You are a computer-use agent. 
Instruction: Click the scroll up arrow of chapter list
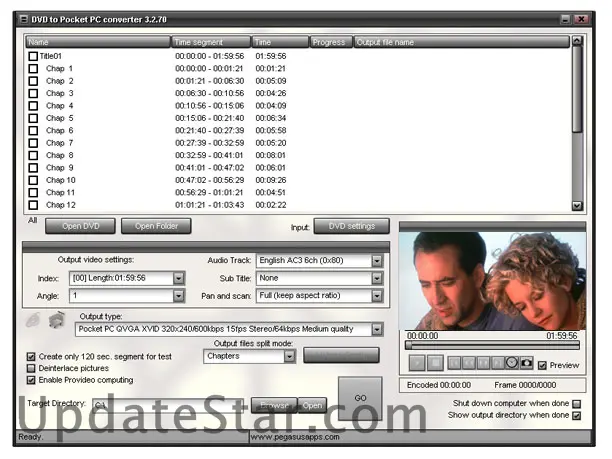577,41
